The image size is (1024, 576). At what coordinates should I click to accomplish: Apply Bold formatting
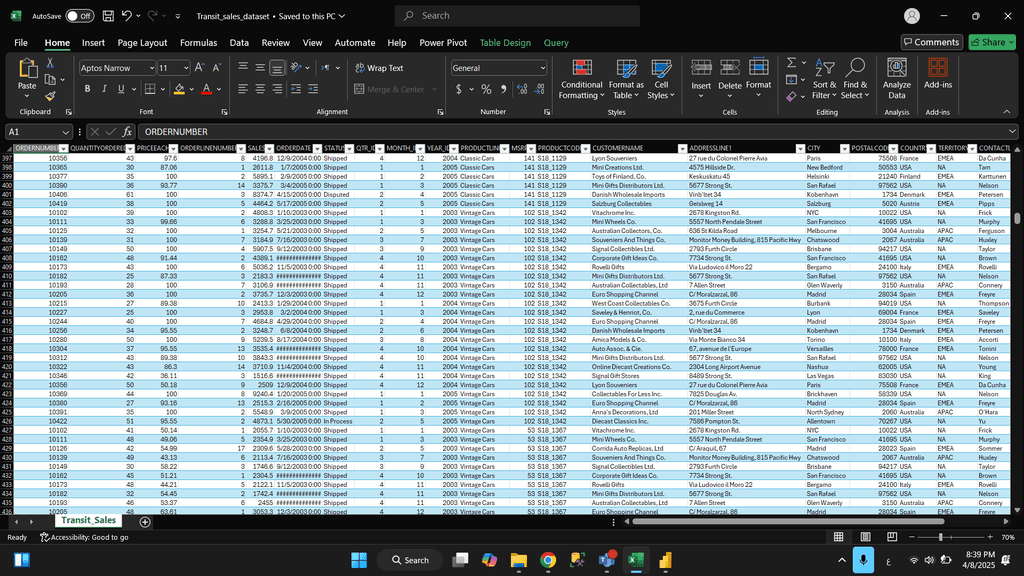(87, 89)
